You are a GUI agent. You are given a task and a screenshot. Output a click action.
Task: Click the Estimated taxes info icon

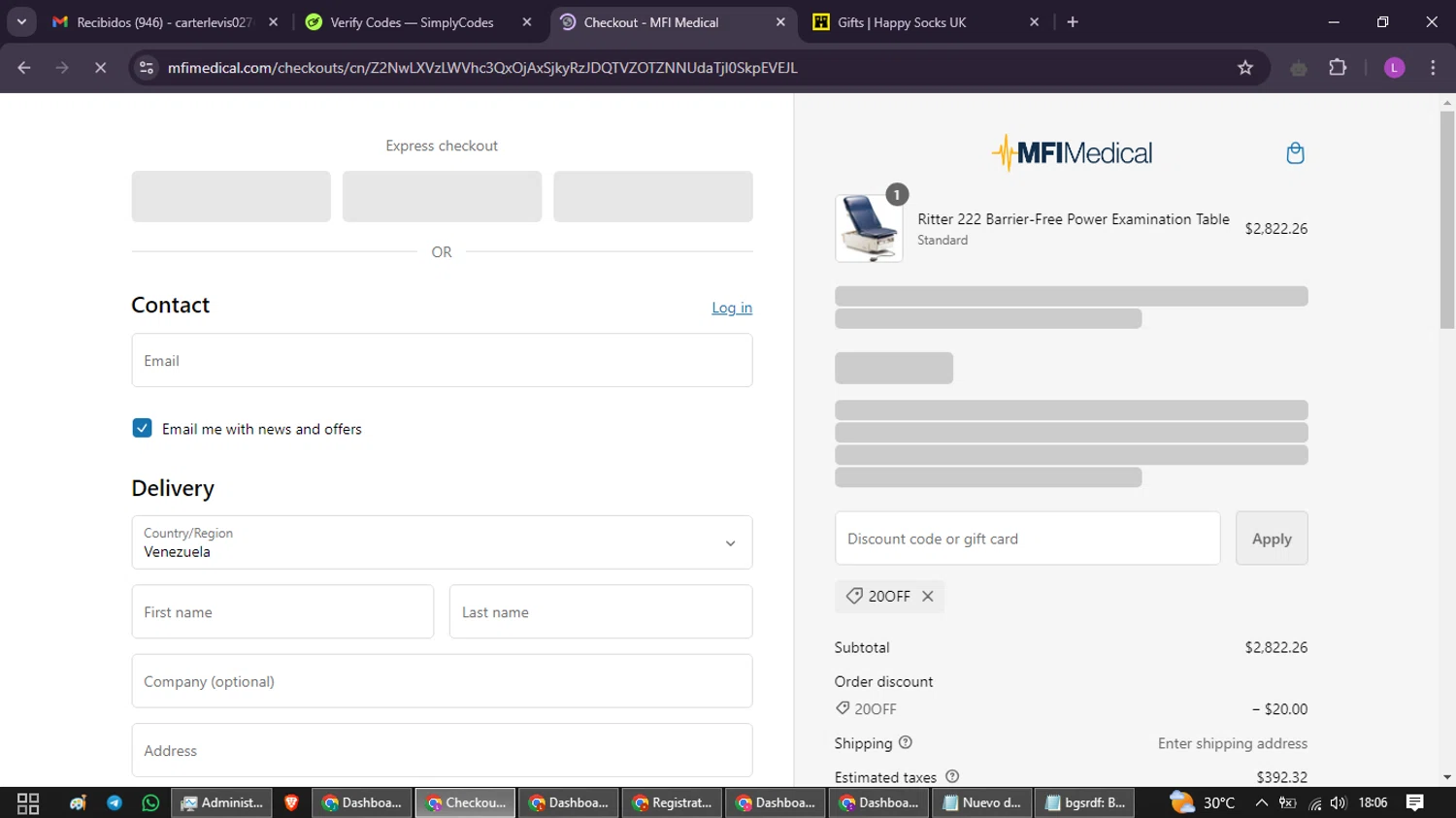[952, 777]
